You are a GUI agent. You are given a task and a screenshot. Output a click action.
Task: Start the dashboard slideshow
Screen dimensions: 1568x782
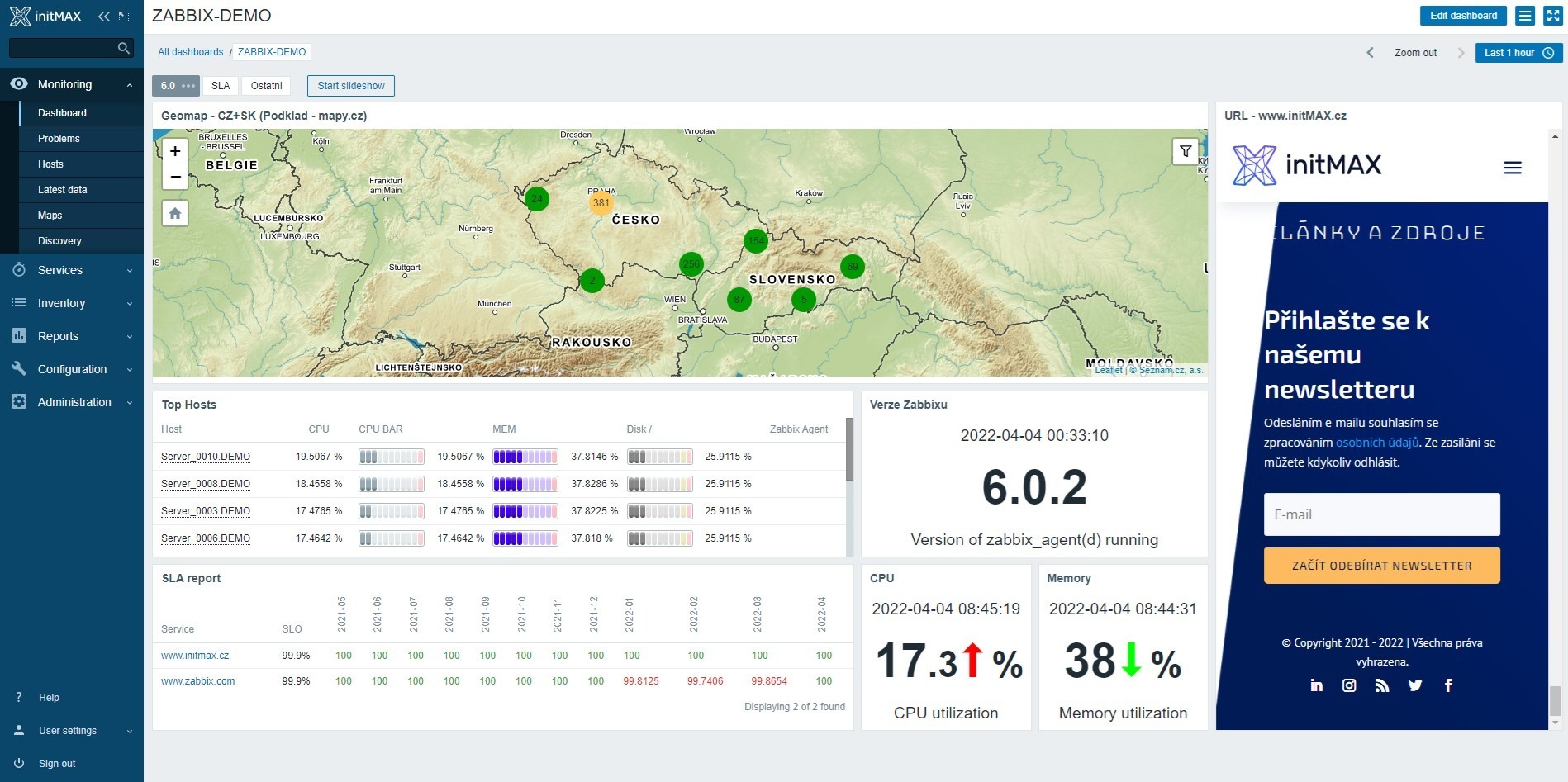click(351, 86)
